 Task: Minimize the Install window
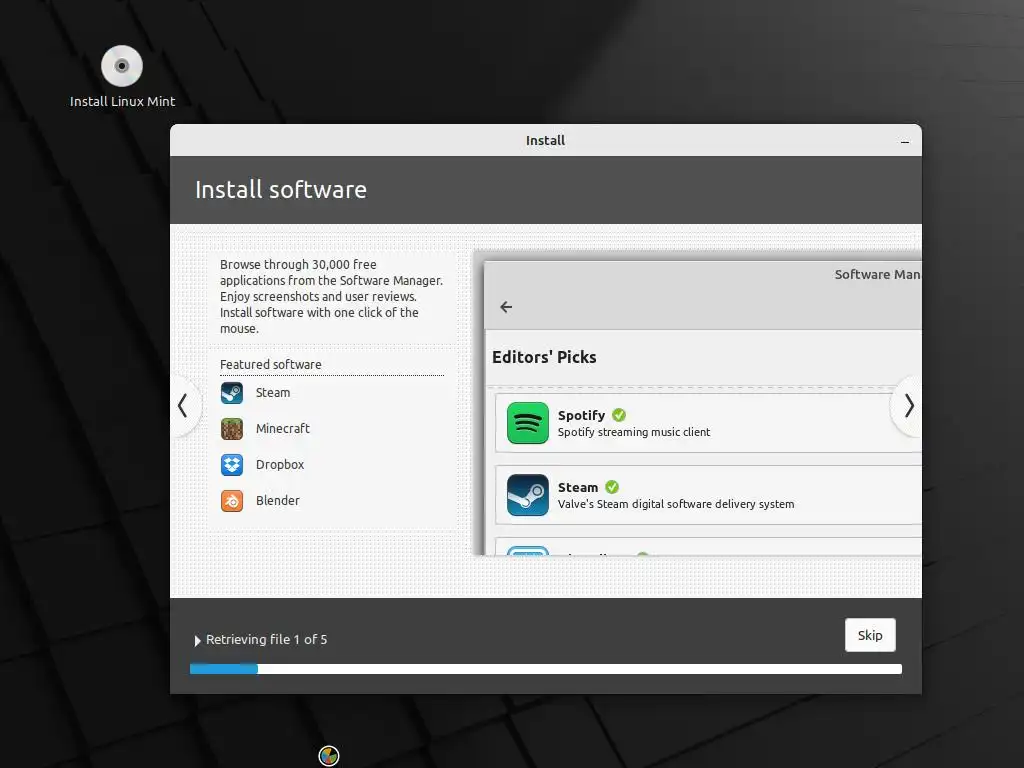pyautogui.click(x=904, y=141)
